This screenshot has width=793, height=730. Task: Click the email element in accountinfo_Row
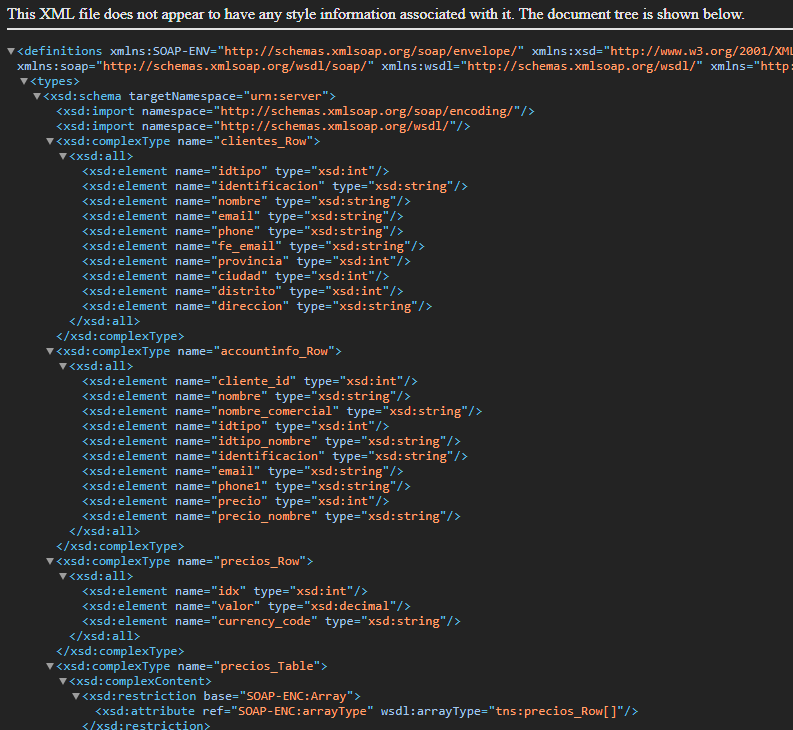243,471
